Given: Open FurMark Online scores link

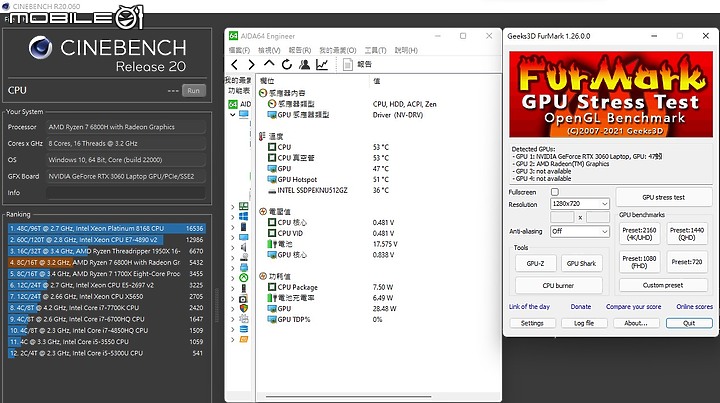Looking at the screenshot, I should (694, 307).
